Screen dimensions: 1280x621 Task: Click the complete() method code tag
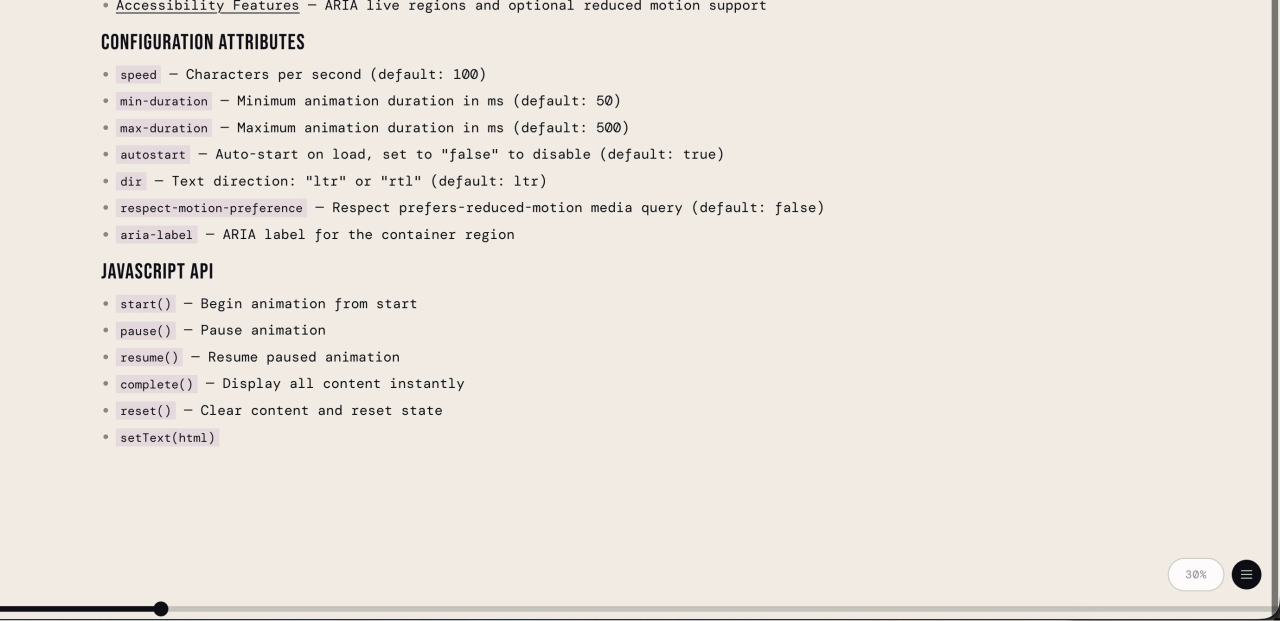157,384
